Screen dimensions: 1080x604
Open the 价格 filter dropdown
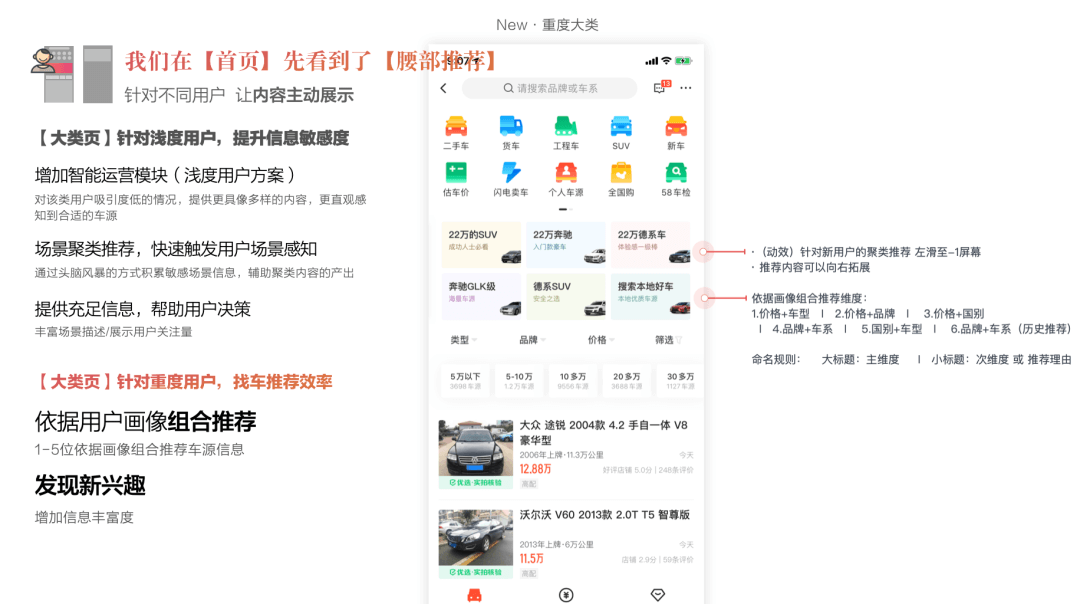tap(601, 340)
